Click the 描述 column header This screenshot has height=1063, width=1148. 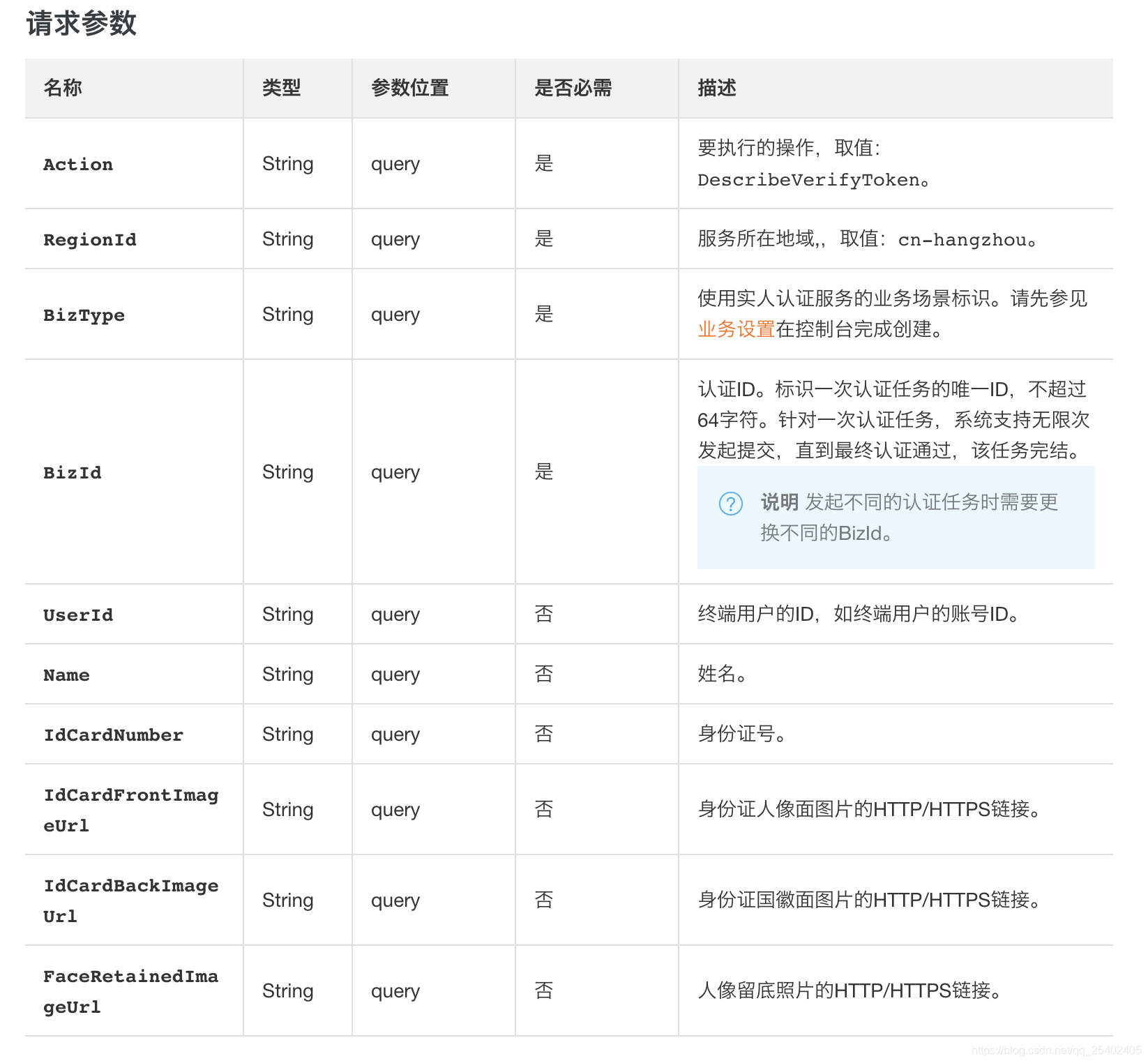[717, 88]
